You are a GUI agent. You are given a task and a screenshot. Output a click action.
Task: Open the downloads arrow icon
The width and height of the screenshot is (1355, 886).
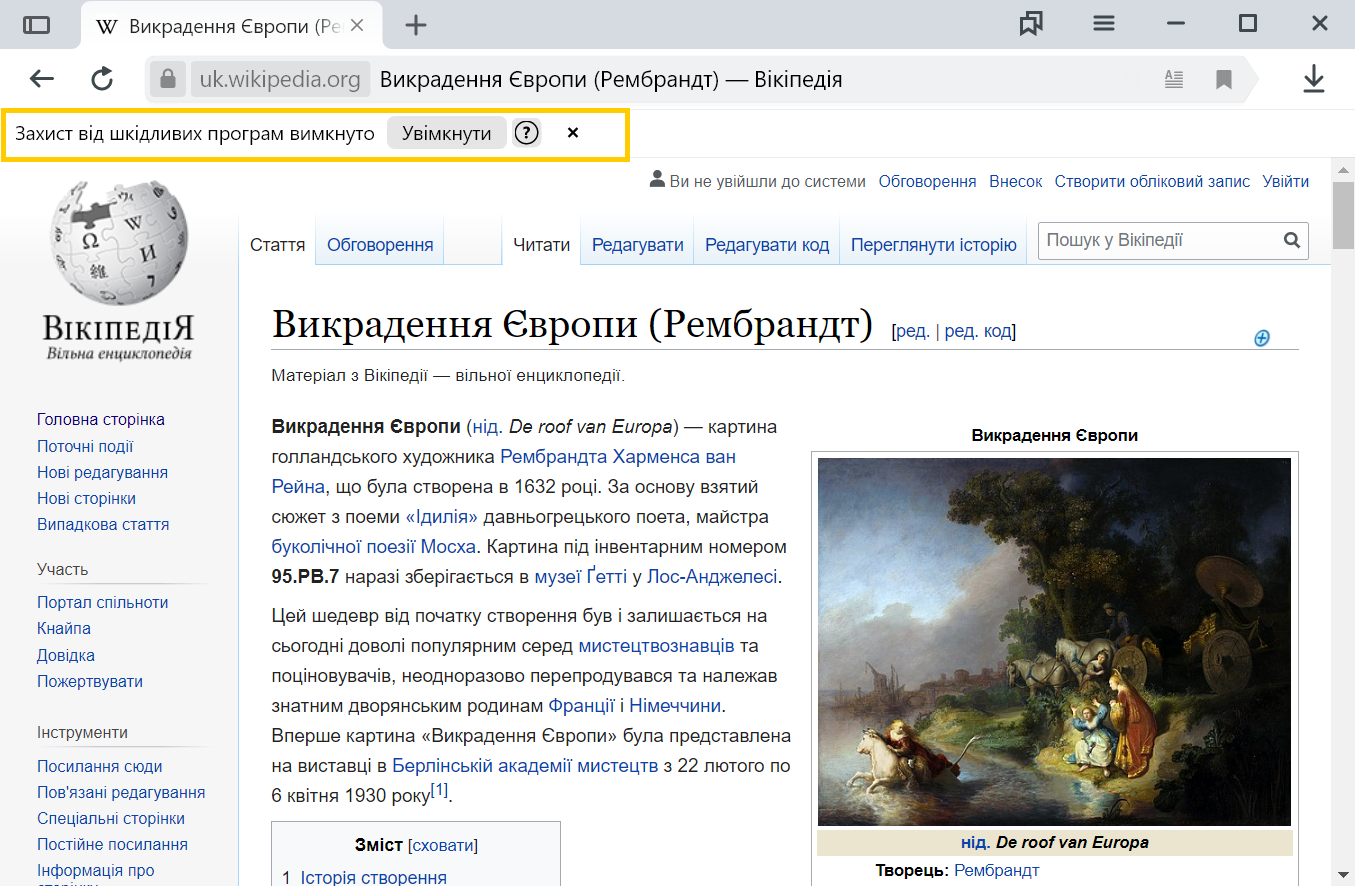coord(1314,79)
